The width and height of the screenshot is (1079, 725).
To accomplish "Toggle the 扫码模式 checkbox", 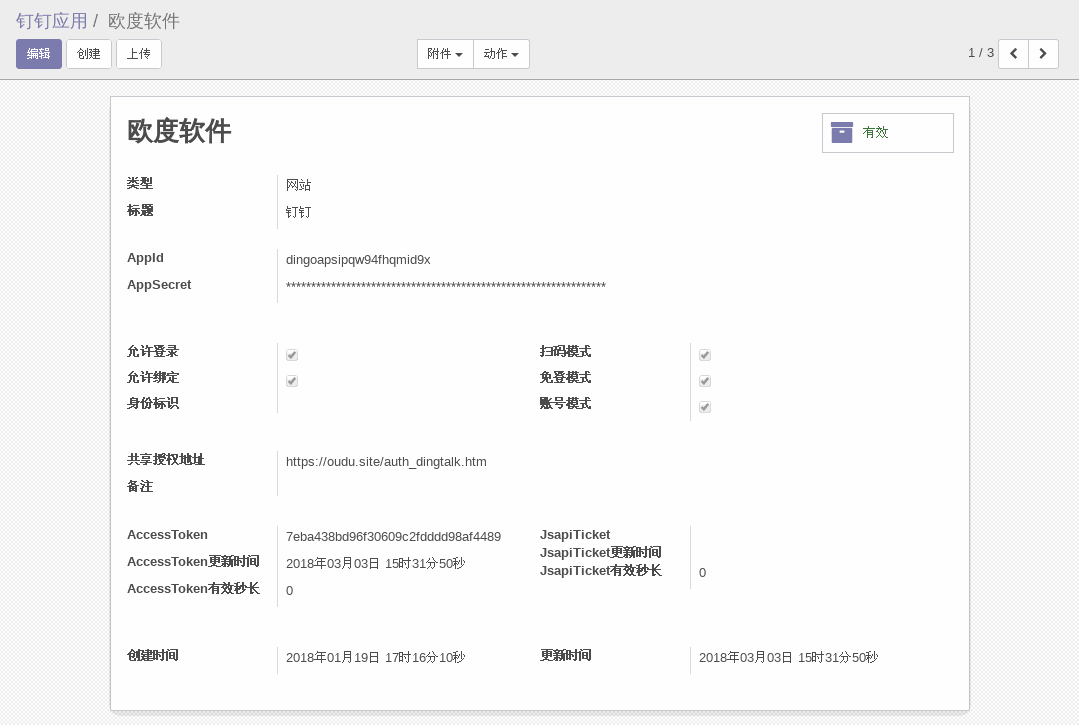I will [705, 355].
